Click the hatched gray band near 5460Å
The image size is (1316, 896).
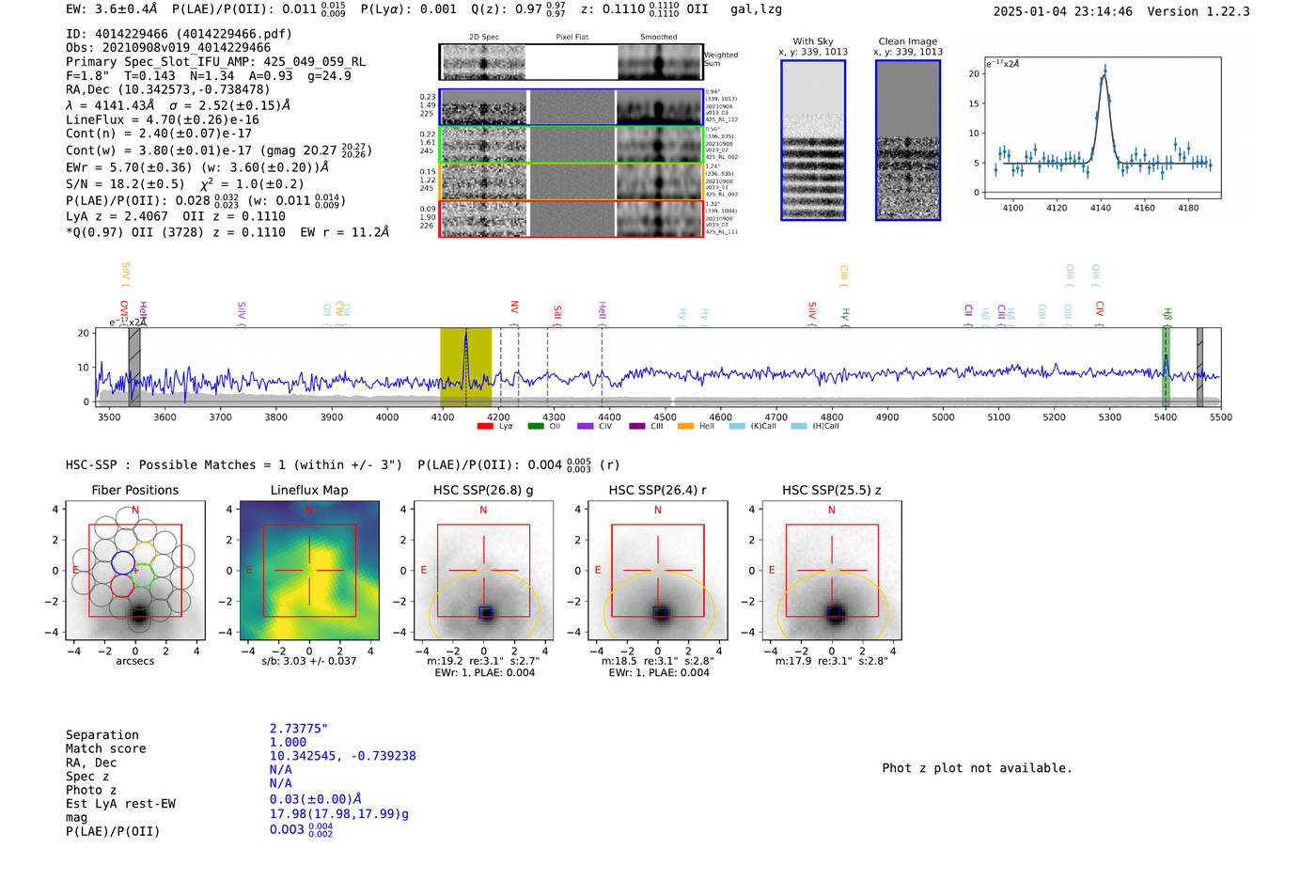(x=1199, y=368)
